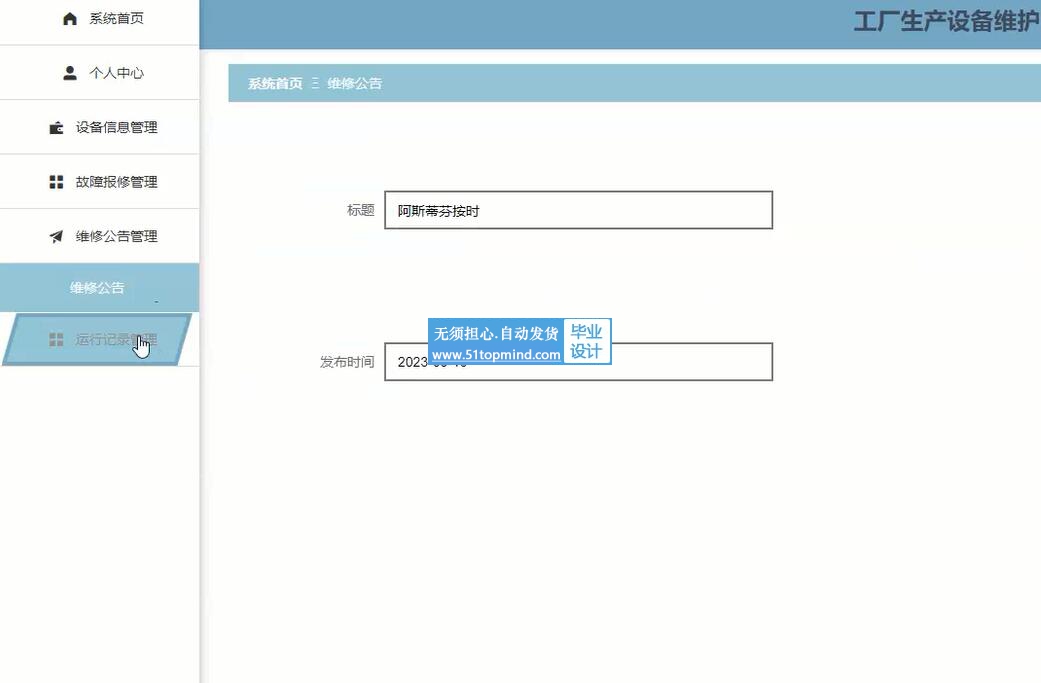The image size is (1041, 683).
Task: Click the 维修公告 breadcrumb text
Action: click(x=354, y=84)
